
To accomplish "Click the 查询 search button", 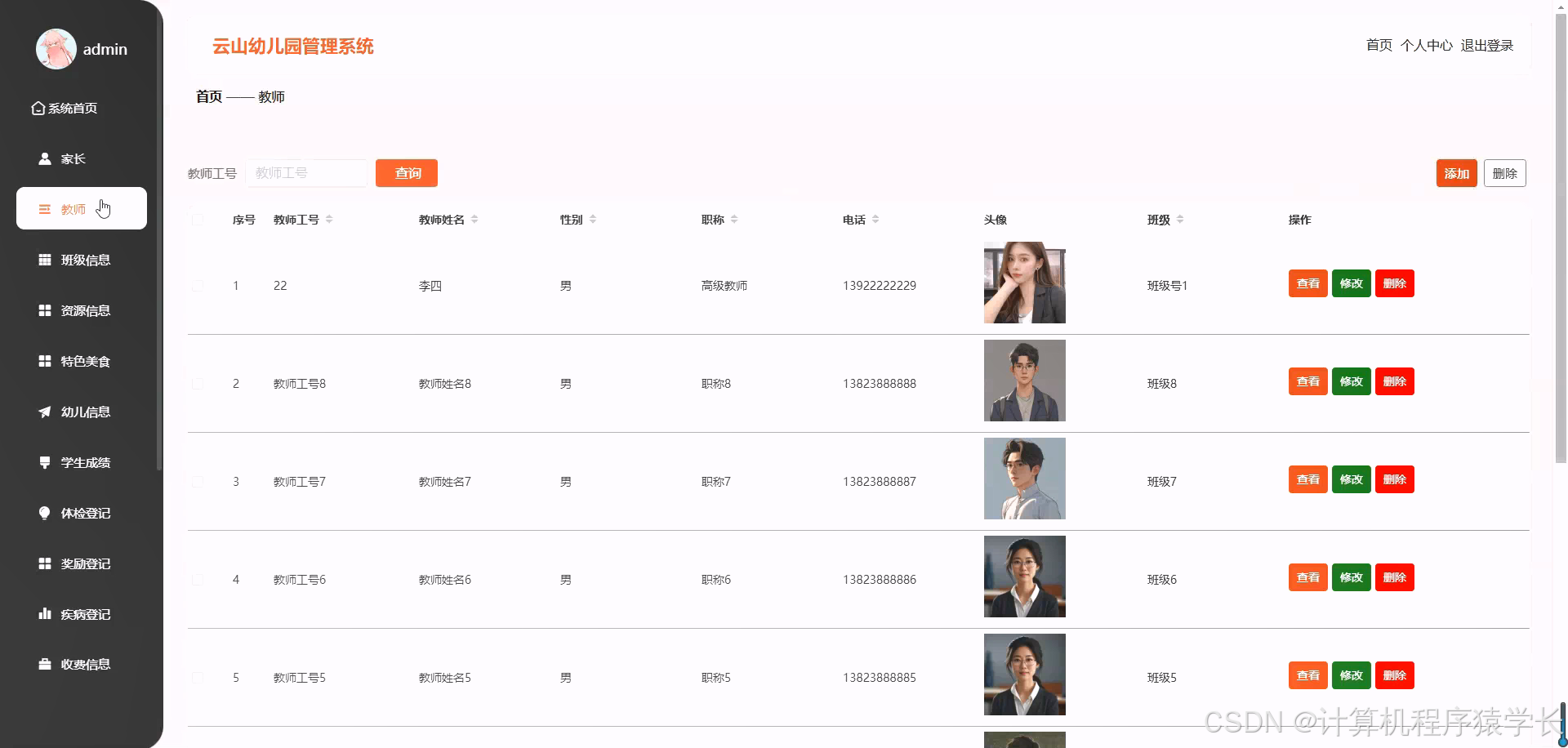I will coord(407,173).
